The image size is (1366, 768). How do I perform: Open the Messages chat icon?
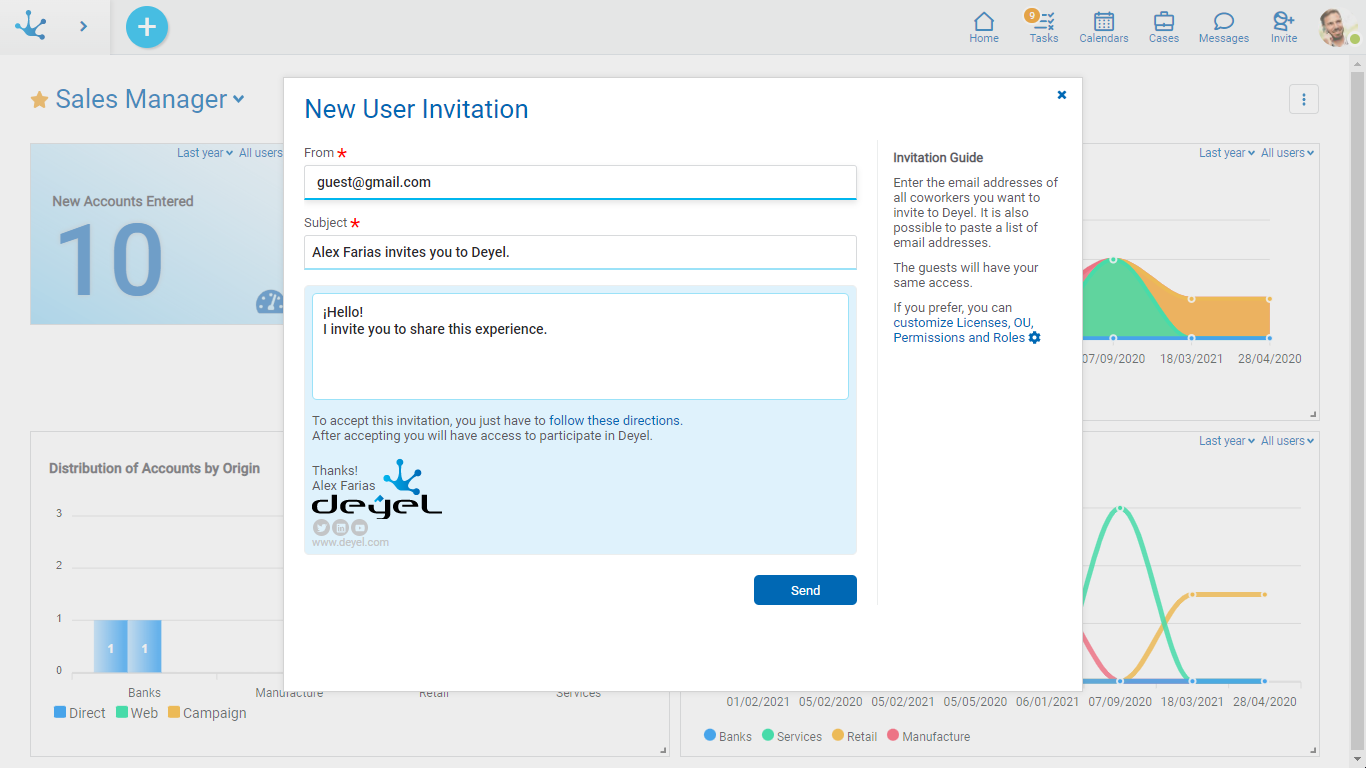1224,27
